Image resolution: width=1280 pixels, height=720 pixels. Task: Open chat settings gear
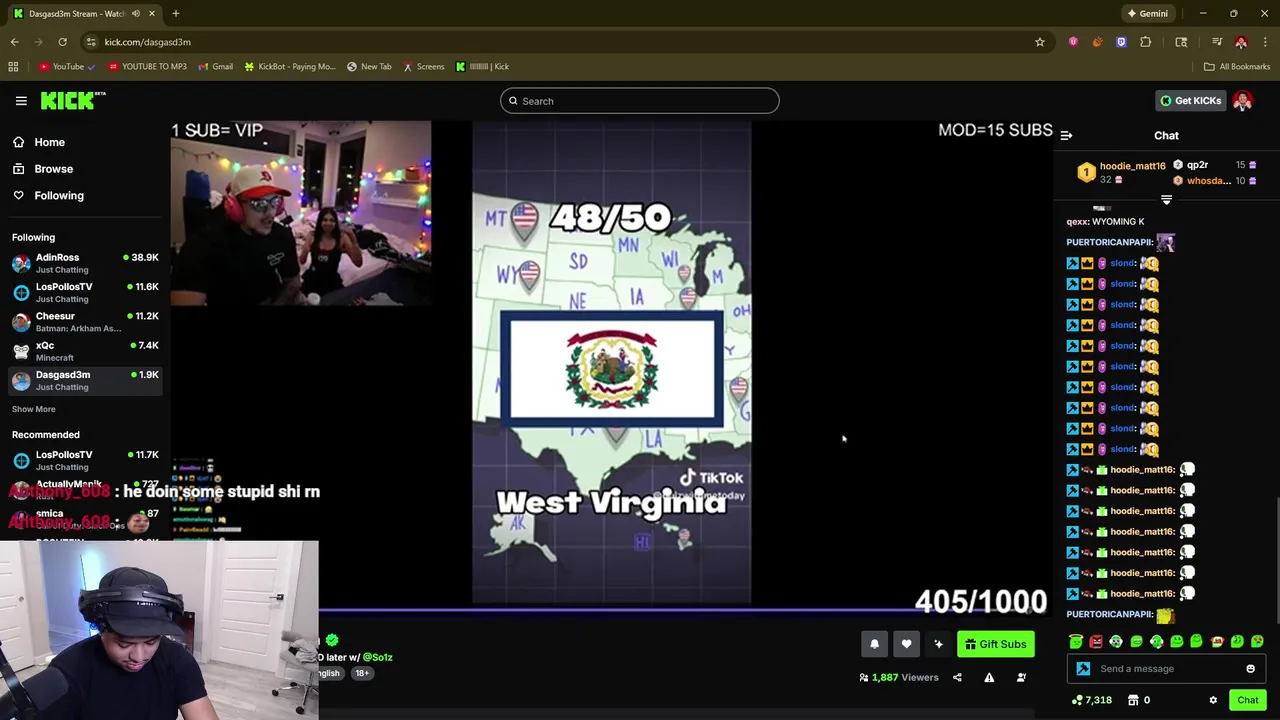[x=1213, y=700]
